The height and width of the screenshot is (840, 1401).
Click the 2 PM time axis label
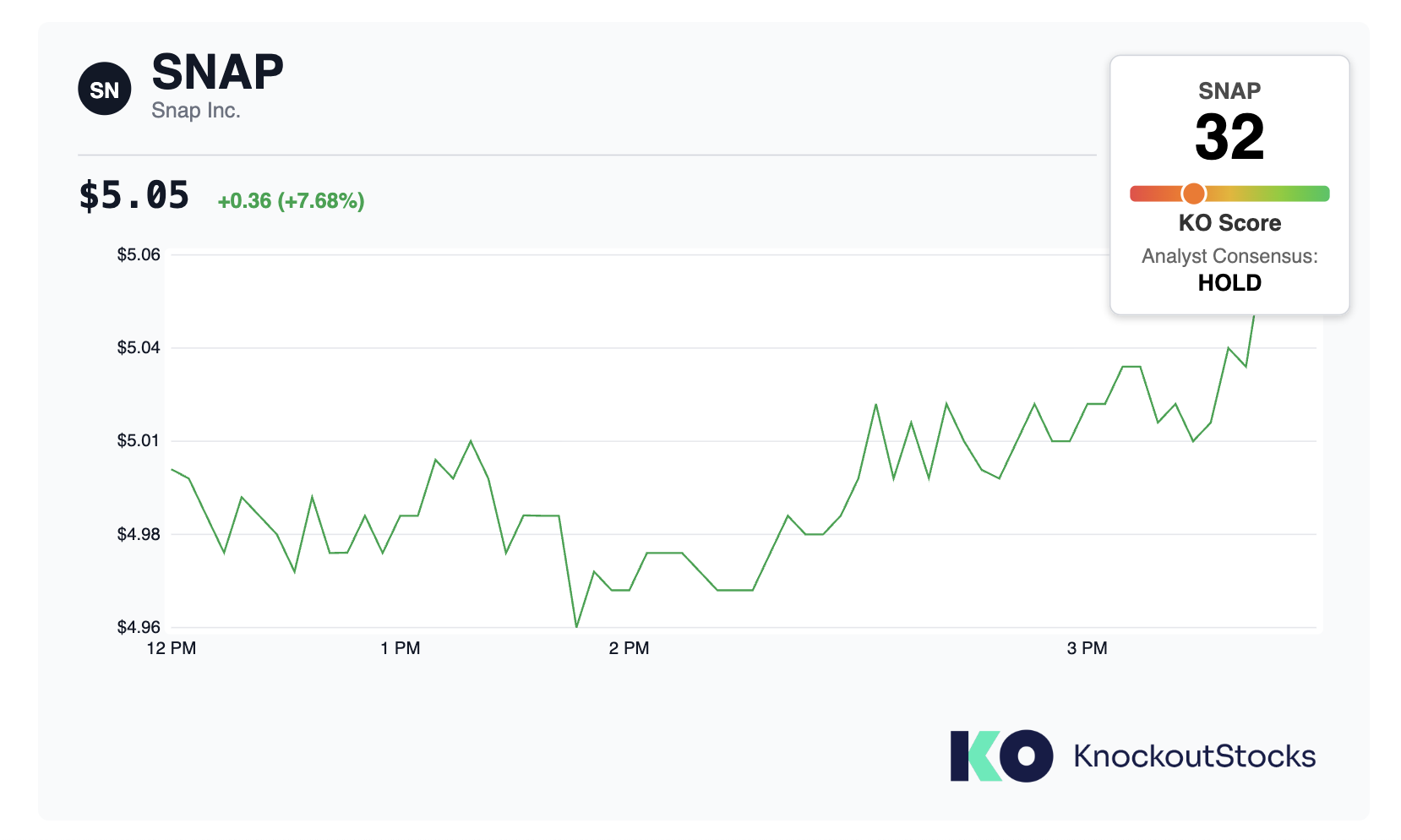pos(630,648)
